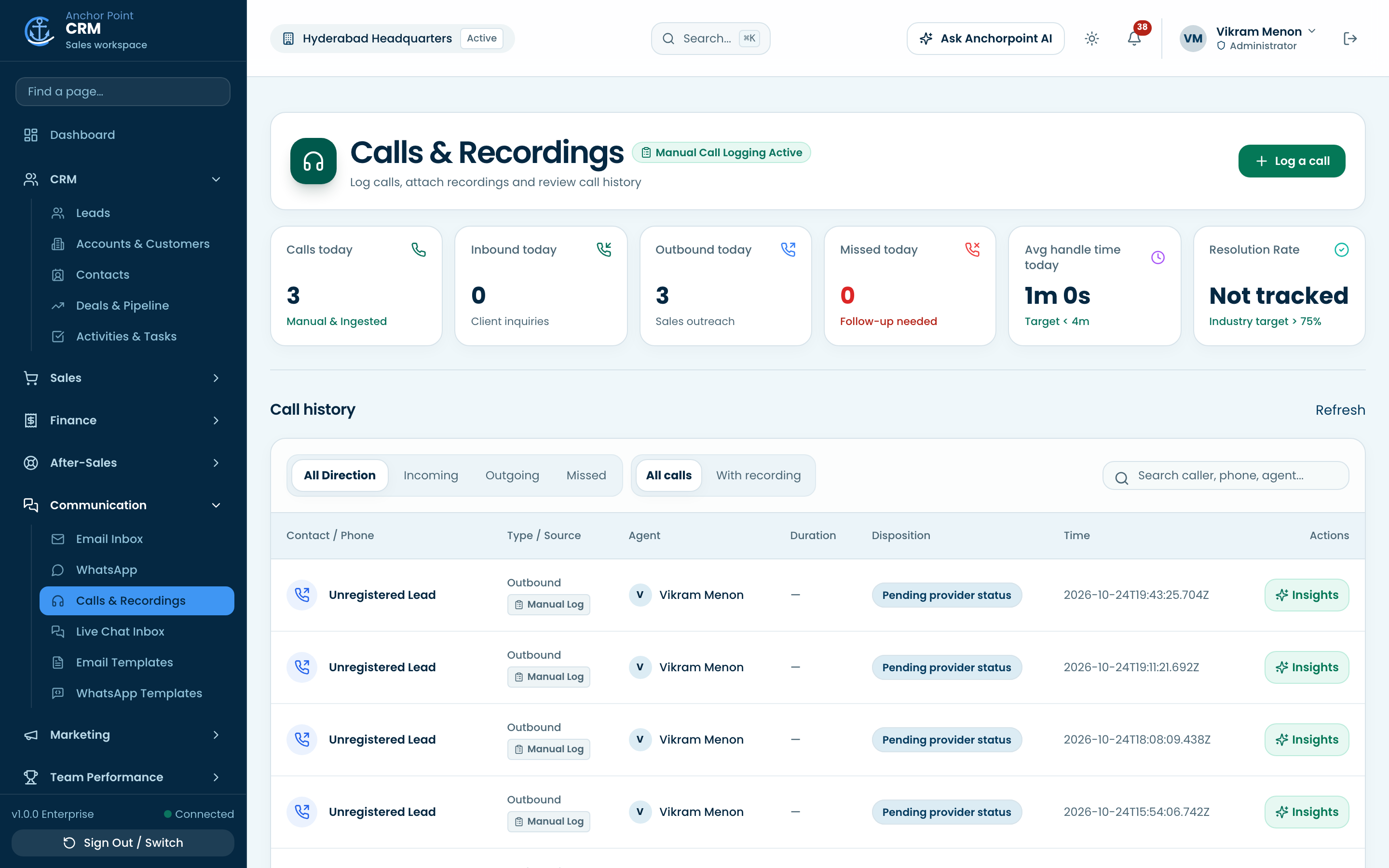
Task: Filter call history by Missed
Action: 586,475
